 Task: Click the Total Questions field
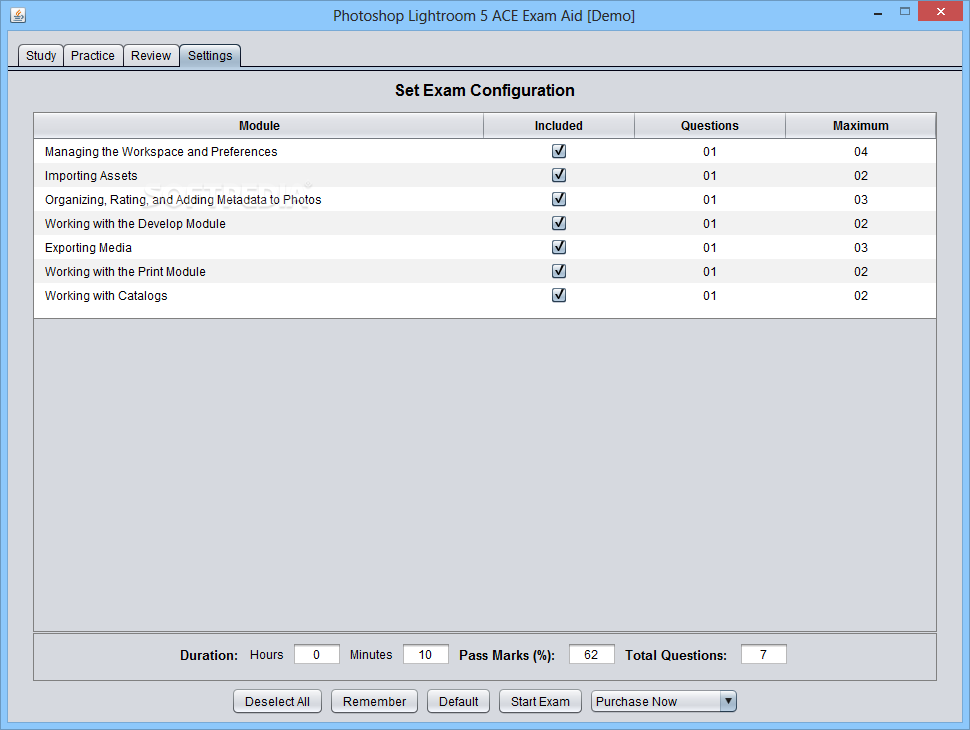pyautogui.click(x=763, y=655)
